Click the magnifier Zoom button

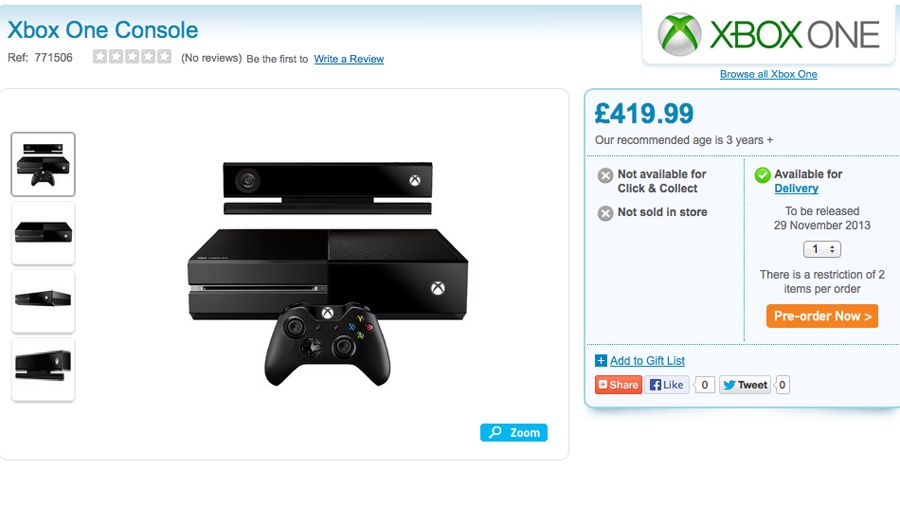click(x=514, y=433)
